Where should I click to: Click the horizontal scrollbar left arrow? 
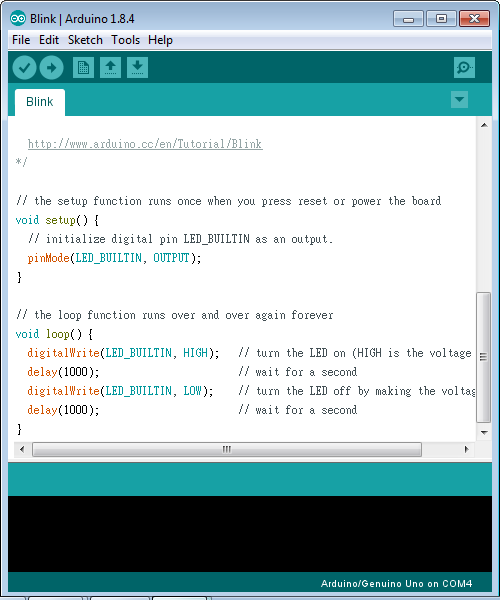pos(22,449)
